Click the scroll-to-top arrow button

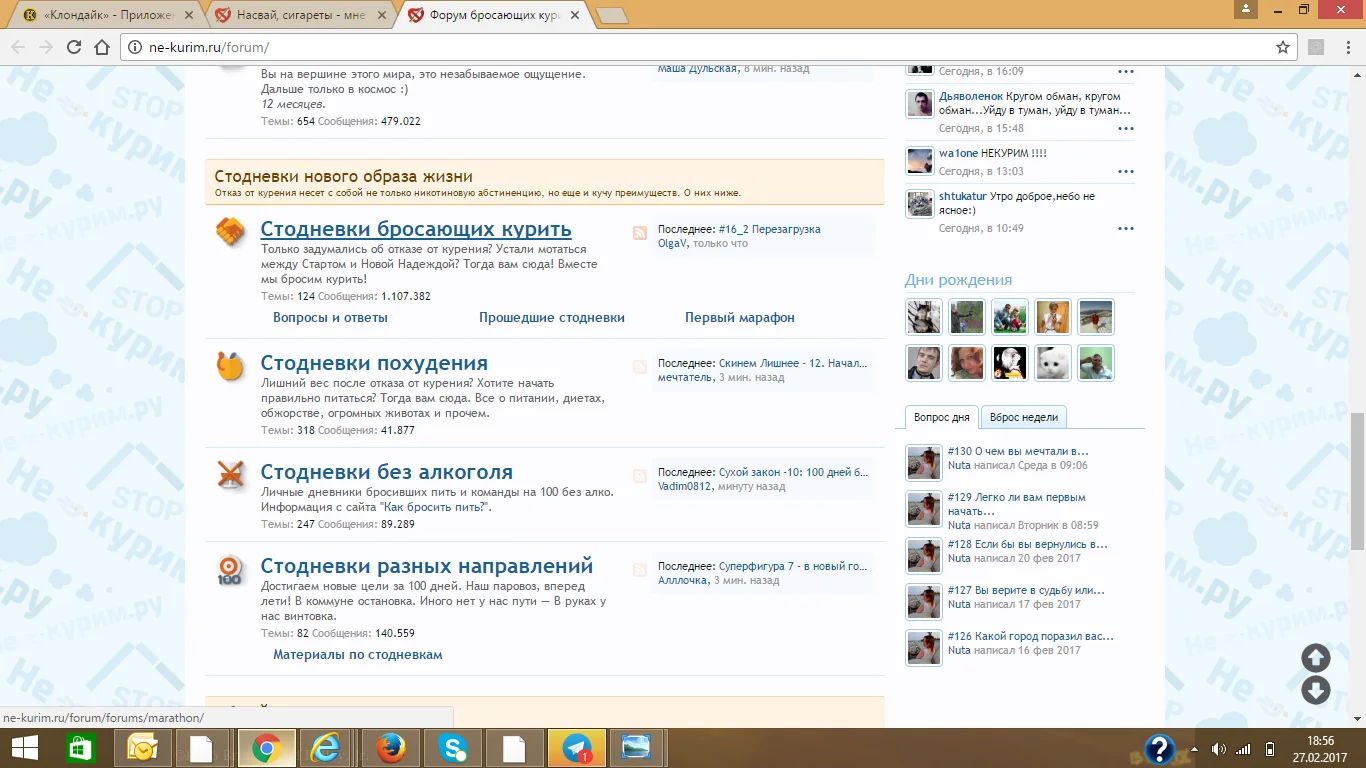coord(1316,657)
